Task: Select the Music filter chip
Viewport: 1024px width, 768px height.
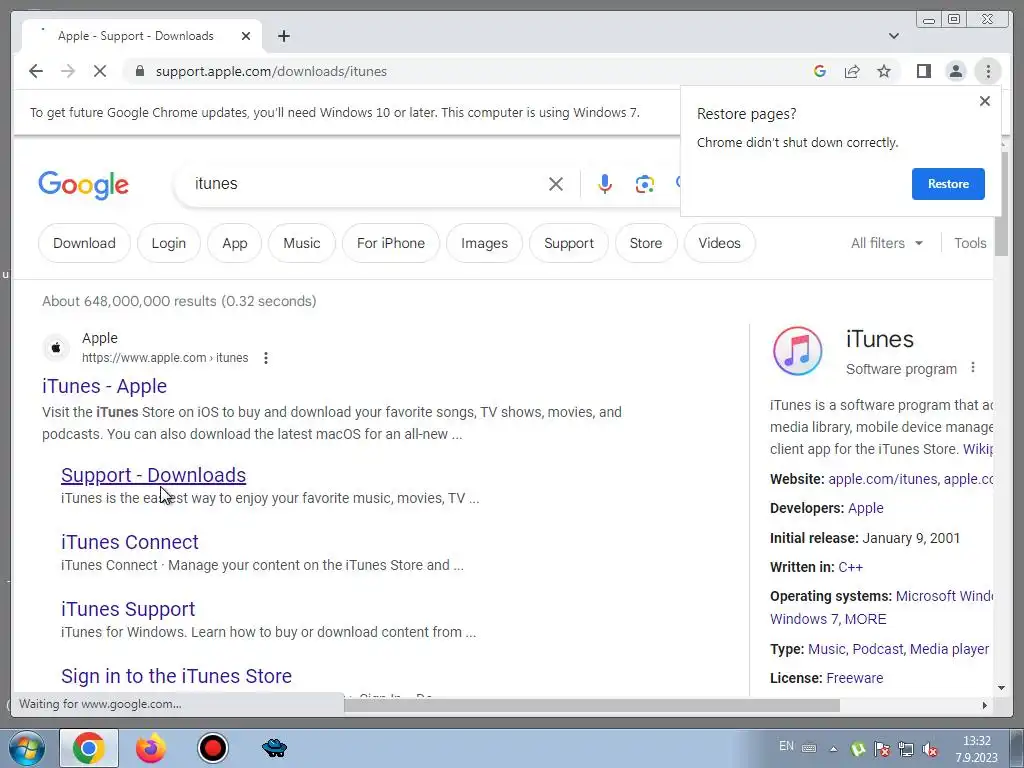Action: [302, 243]
